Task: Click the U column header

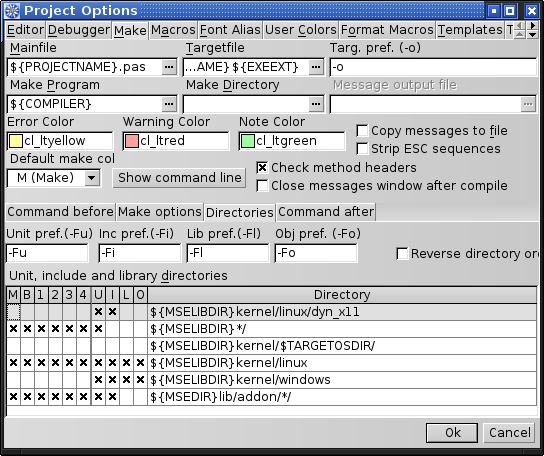Action: click(98, 295)
